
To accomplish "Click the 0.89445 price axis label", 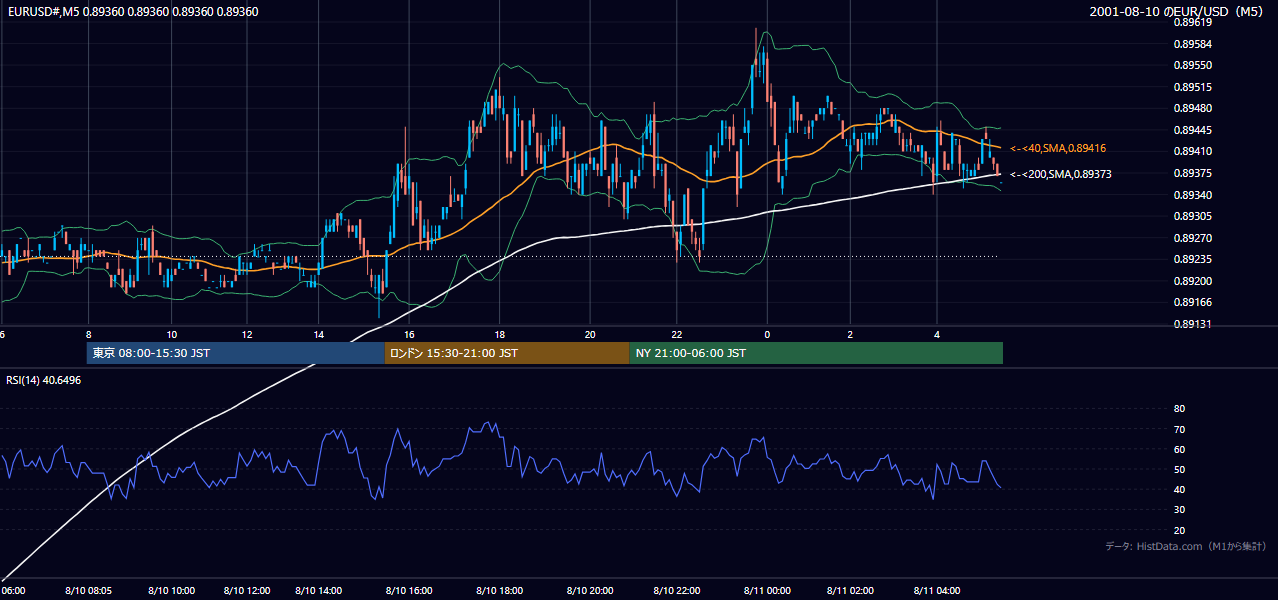I will click(1191, 130).
